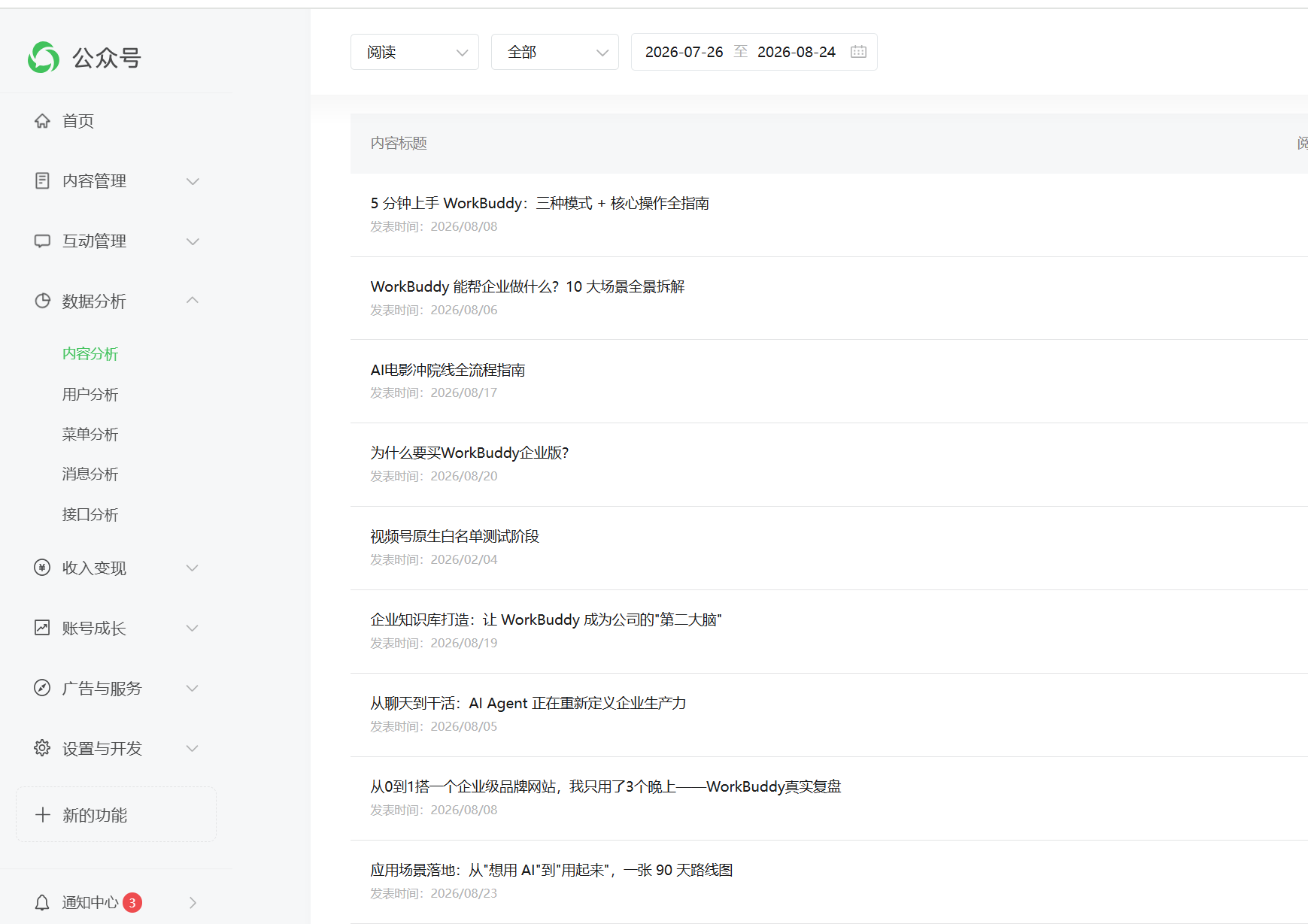Select 消息分析 submenu item
1308x924 pixels.
90,474
